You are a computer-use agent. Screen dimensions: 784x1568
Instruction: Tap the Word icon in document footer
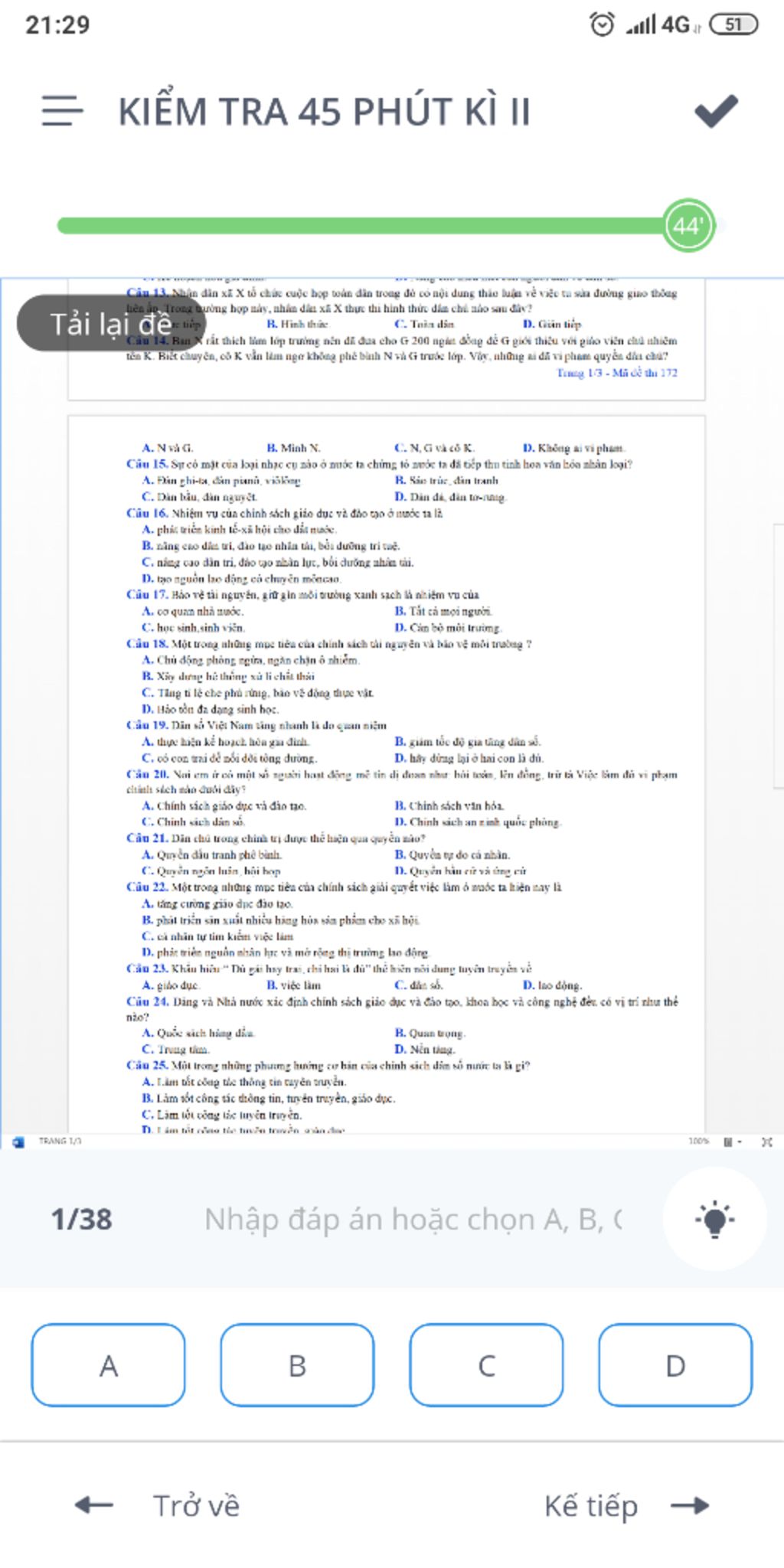pos(19,1142)
